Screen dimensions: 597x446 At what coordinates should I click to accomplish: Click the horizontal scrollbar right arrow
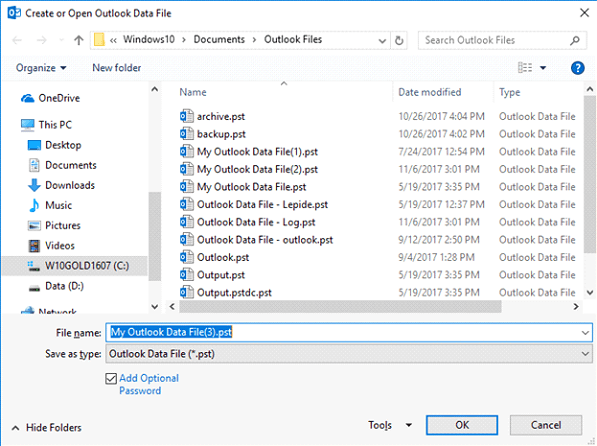pos(576,307)
